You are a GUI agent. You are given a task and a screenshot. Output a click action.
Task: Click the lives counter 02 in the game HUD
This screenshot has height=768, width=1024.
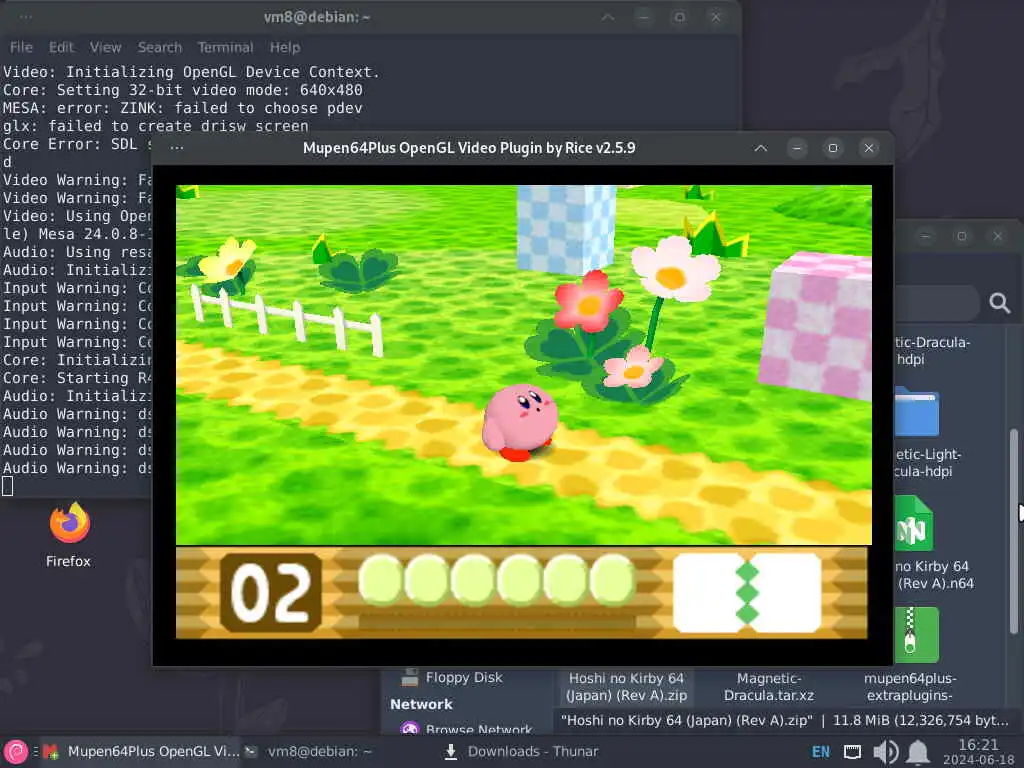pos(271,592)
